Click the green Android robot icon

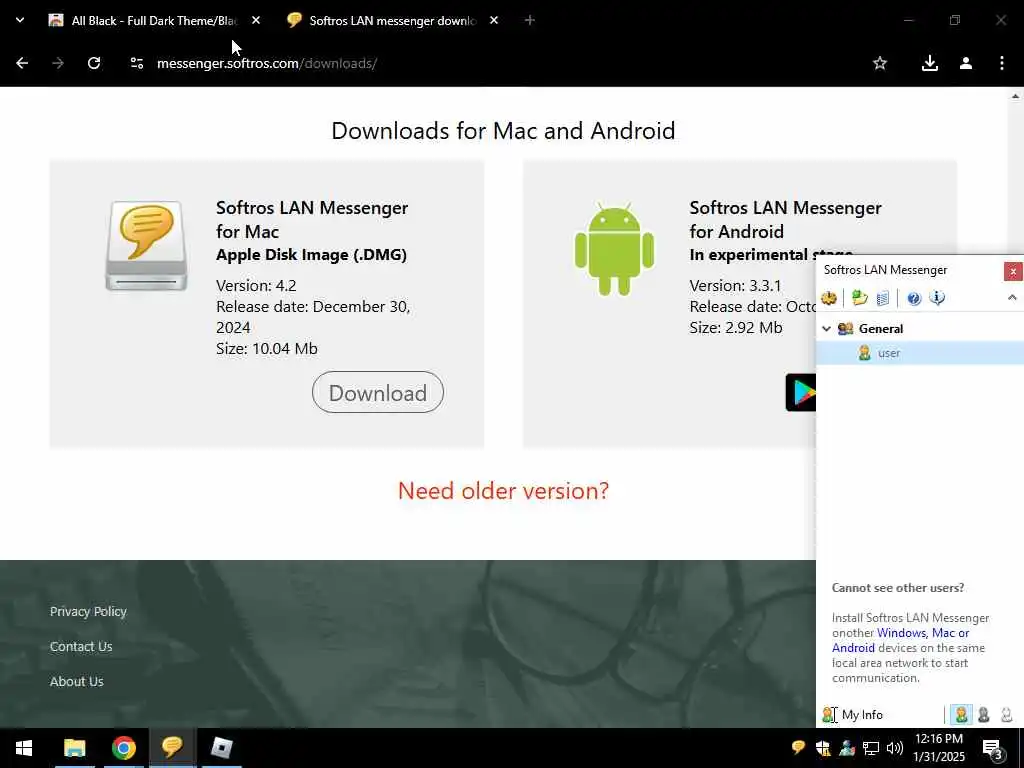coord(614,248)
